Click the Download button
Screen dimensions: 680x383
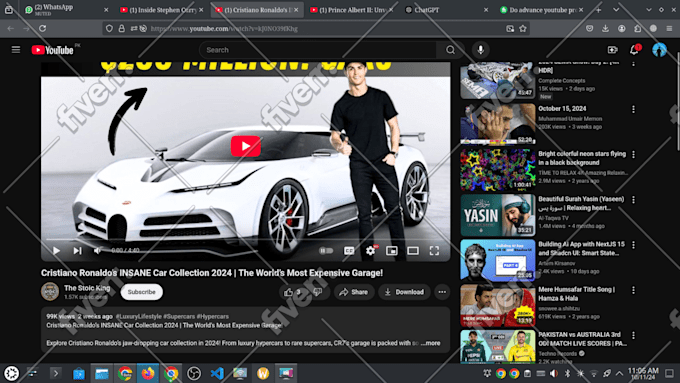(x=404, y=292)
